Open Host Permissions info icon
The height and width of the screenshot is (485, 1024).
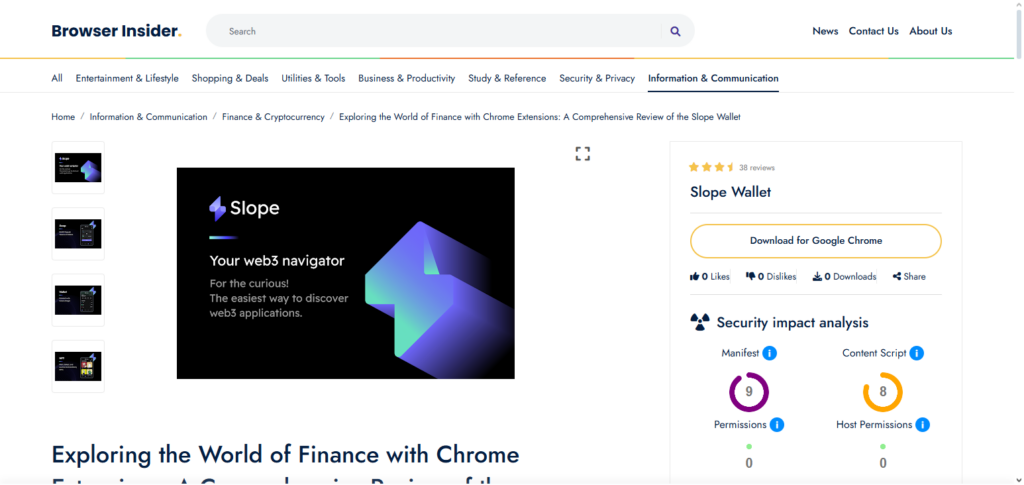point(923,425)
